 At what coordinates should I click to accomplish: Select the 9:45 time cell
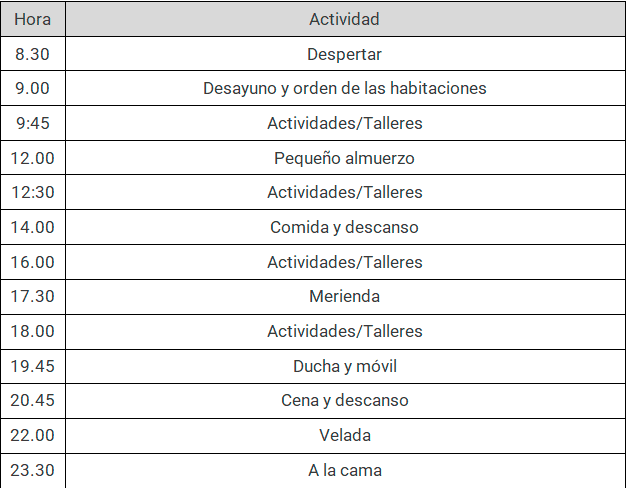point(33,123)
